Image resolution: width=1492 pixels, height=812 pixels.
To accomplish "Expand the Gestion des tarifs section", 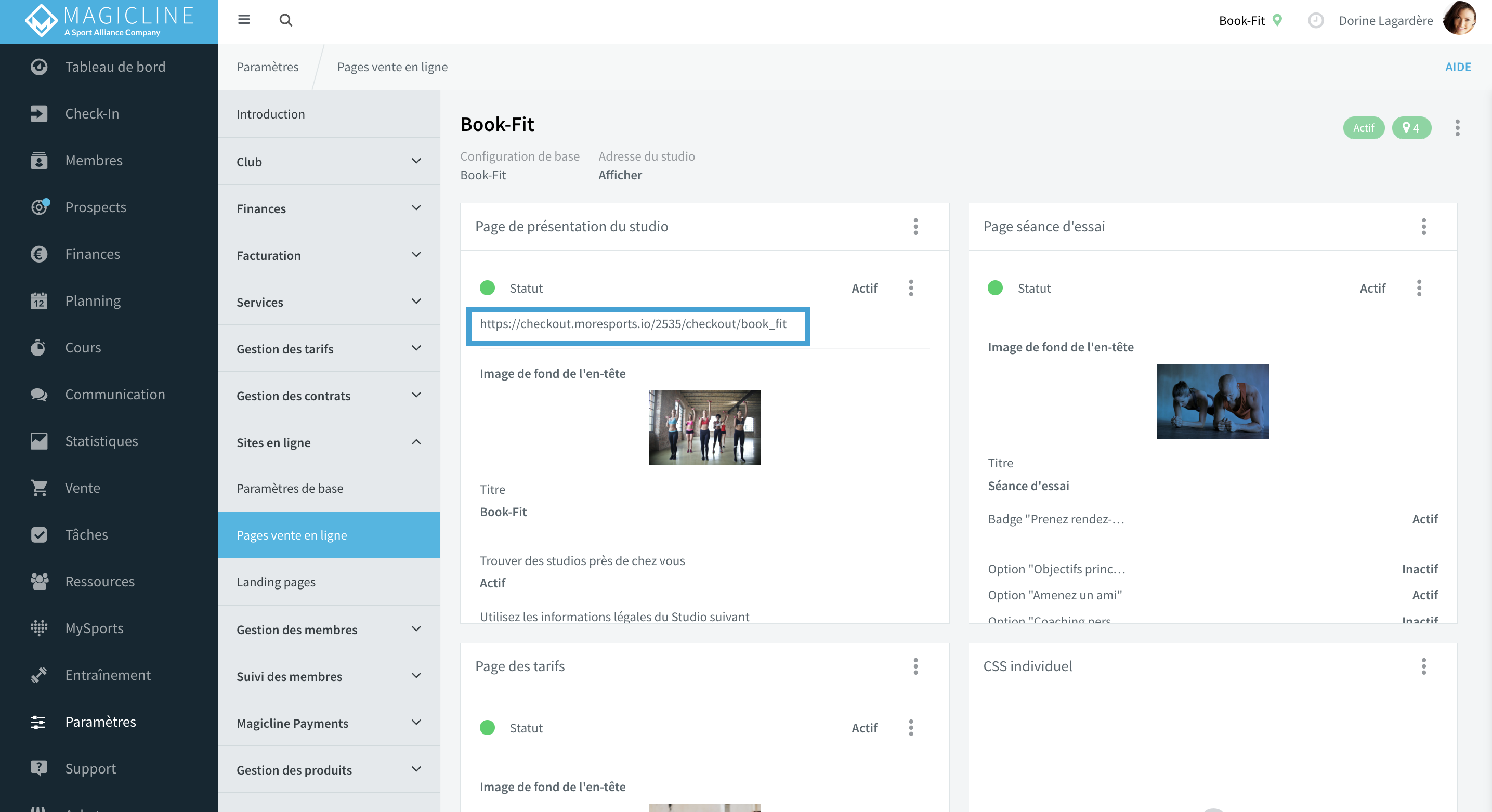I will click(329, 349).
